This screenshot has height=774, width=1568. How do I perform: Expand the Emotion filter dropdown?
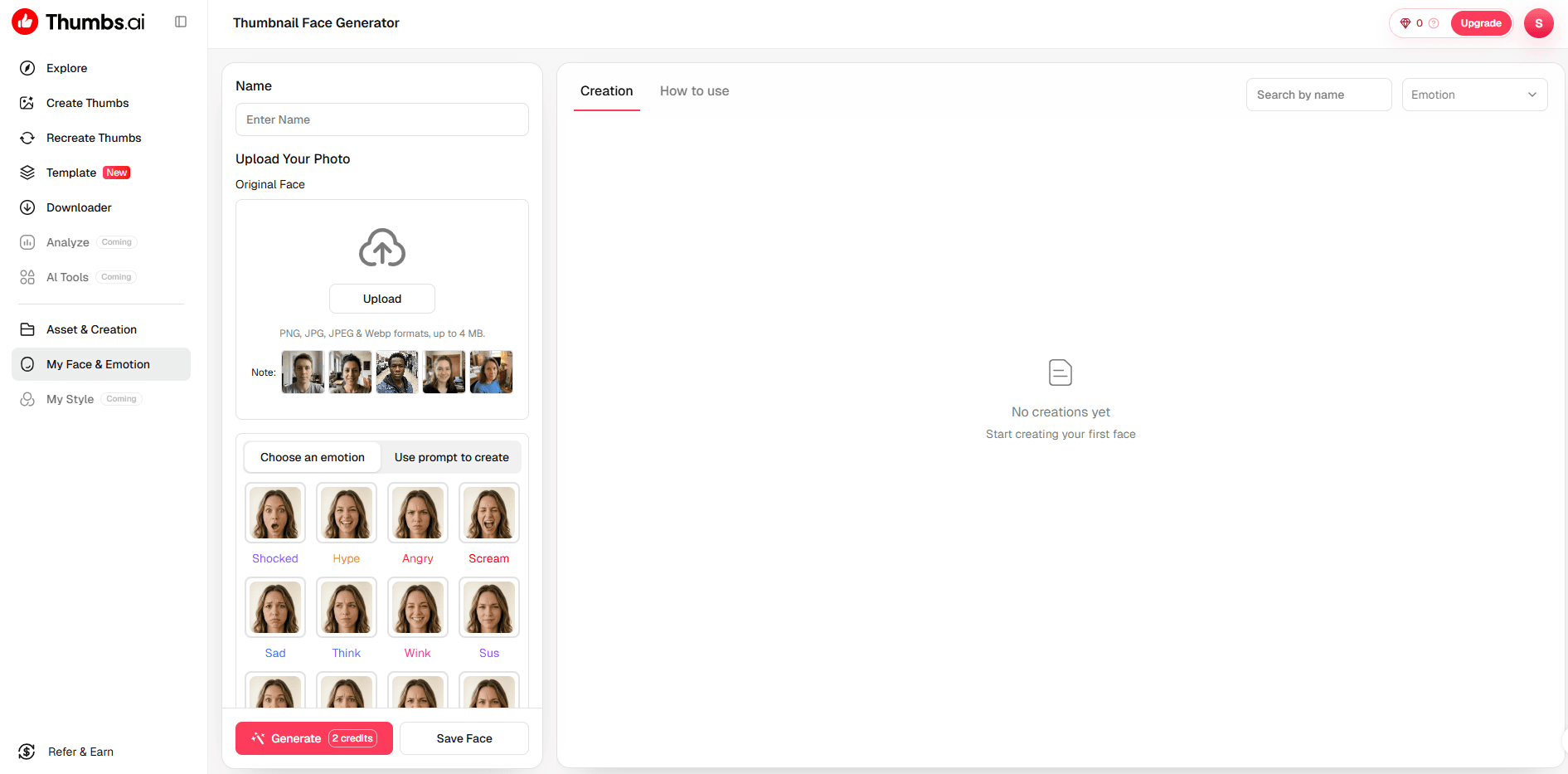1474,95
